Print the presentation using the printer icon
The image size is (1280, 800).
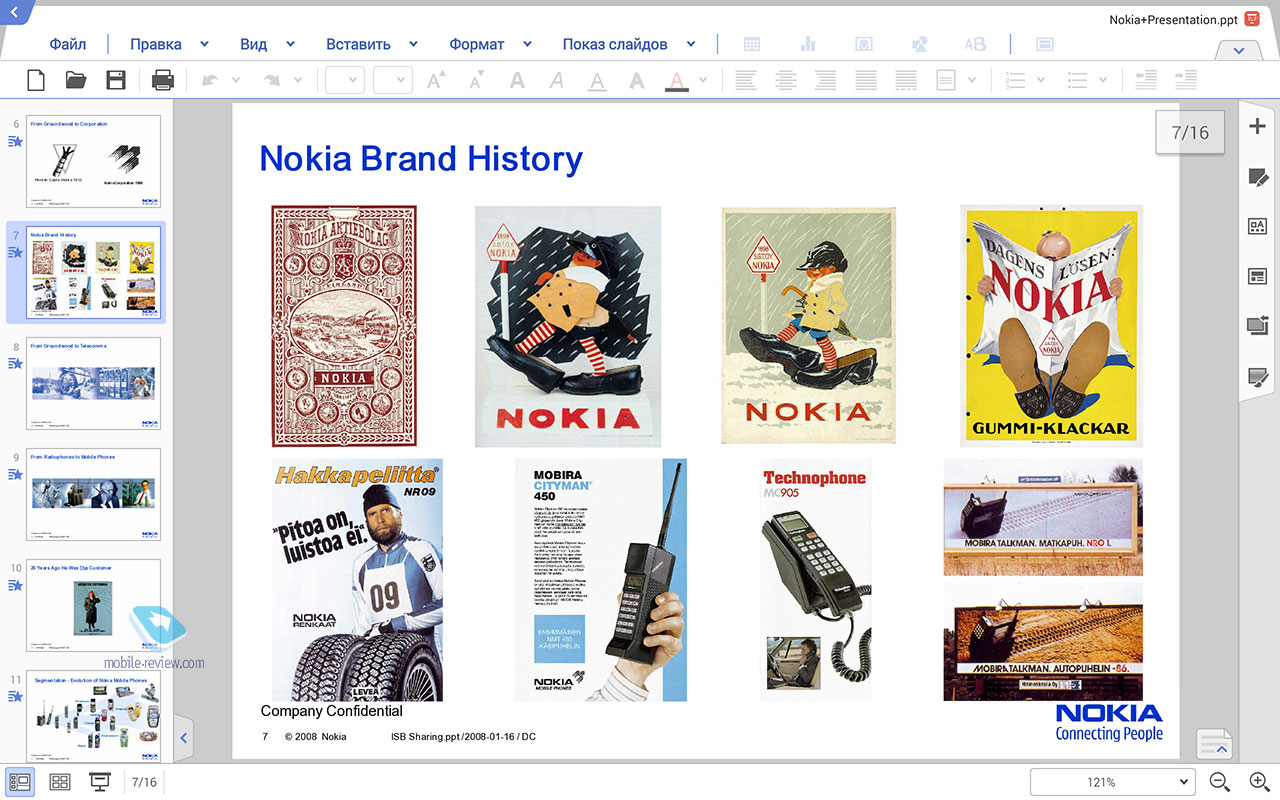[163, 80]
